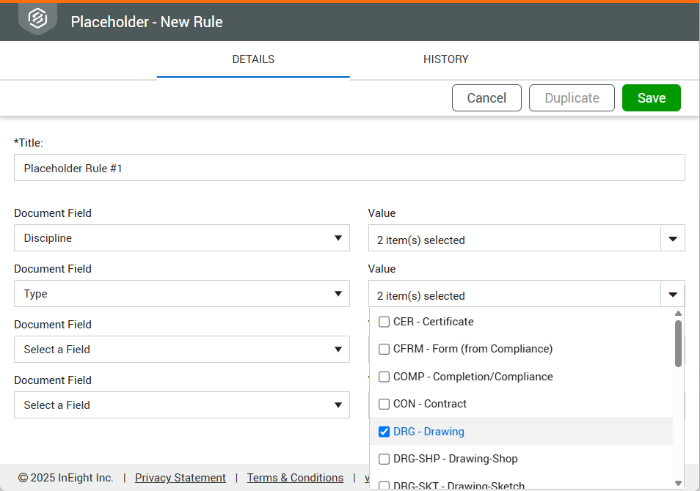The height and width of the screenshot is (491, 700).
Task: Click the Title input field
Action: click(x=349, y=168)
